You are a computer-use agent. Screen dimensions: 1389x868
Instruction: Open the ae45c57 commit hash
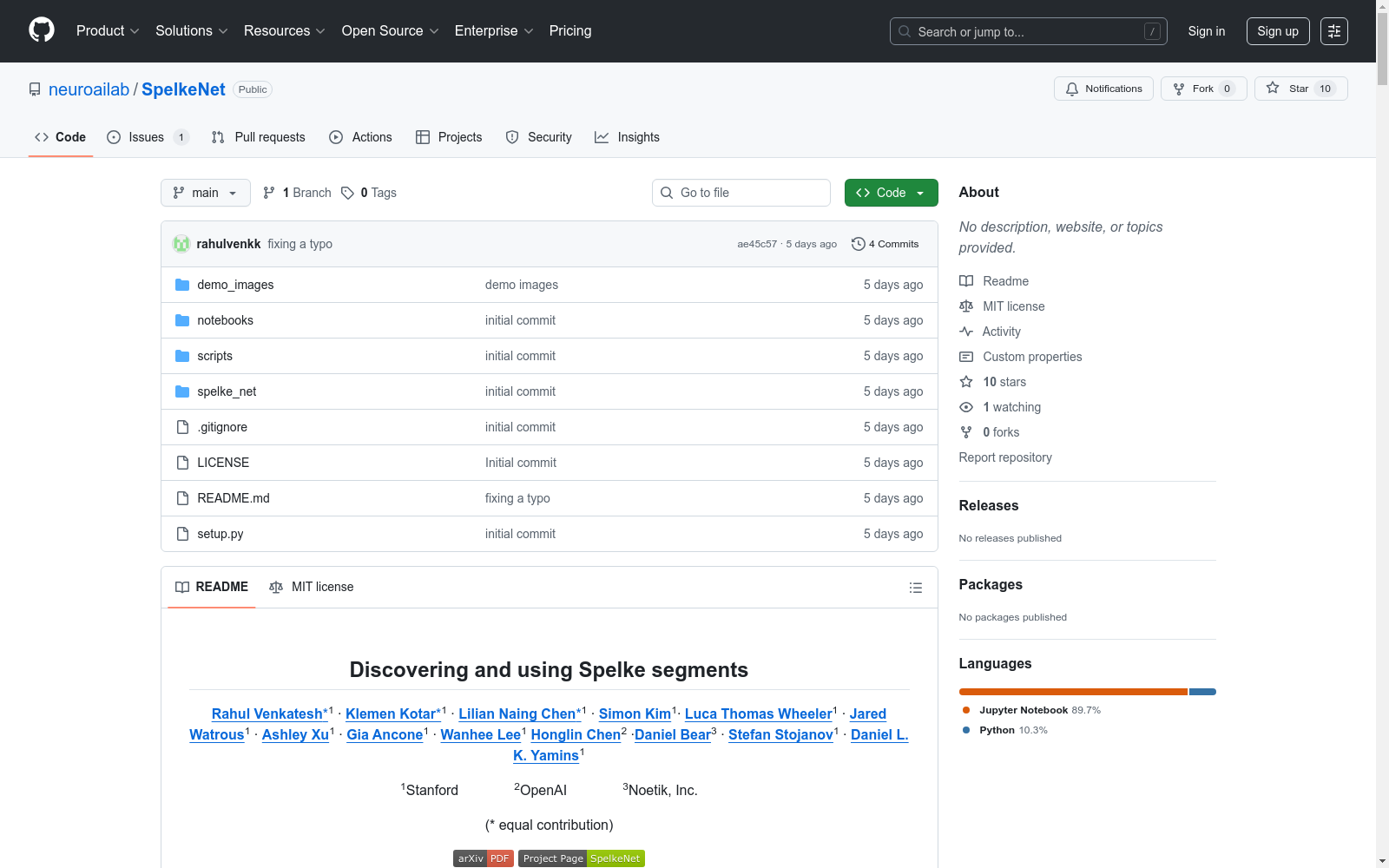(x=757, y=244)
